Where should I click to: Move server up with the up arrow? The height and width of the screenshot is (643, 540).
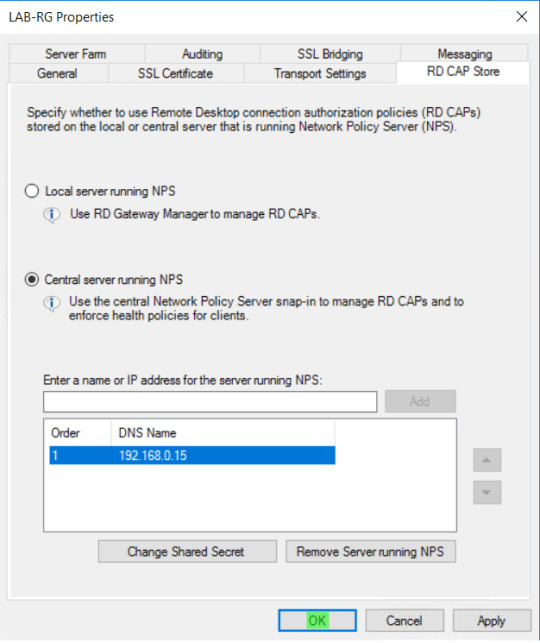[487, 460]
